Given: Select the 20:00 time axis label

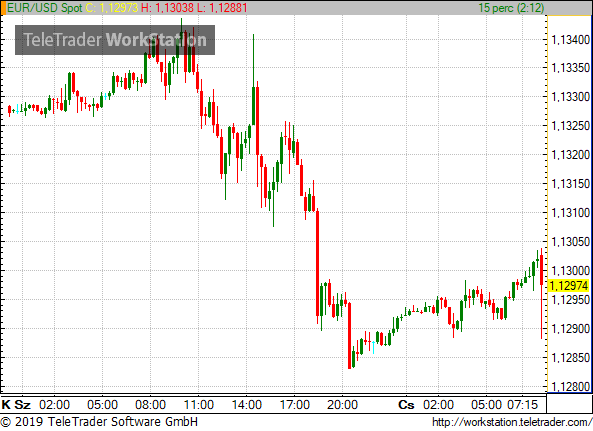Looking at the screenshot, I should coord(342,405).
